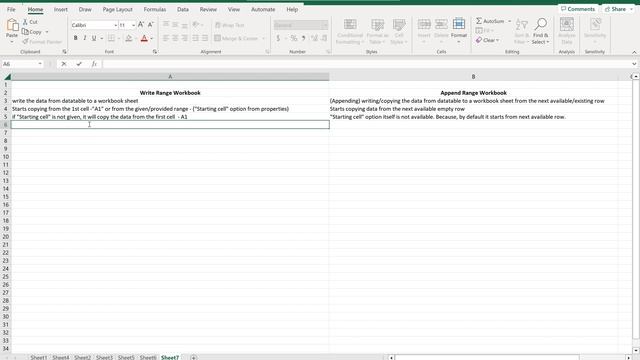640x360 pixels.
Task: Switch to the Page Layout tab
Action: tap(118, 9)
